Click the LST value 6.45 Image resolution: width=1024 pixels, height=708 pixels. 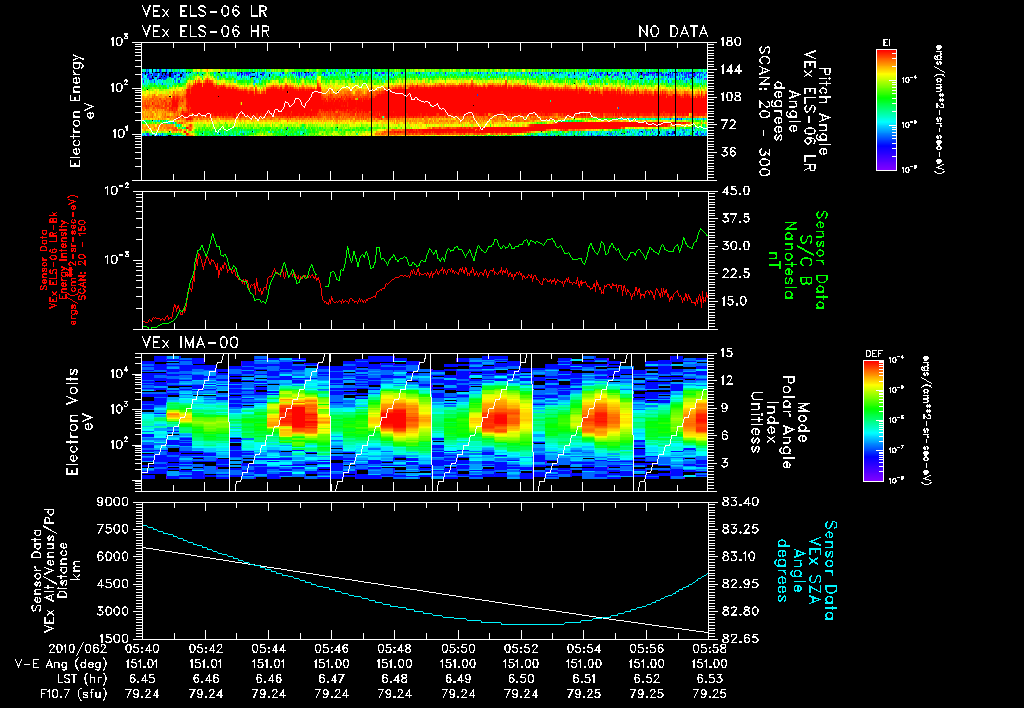click(142, 679)
